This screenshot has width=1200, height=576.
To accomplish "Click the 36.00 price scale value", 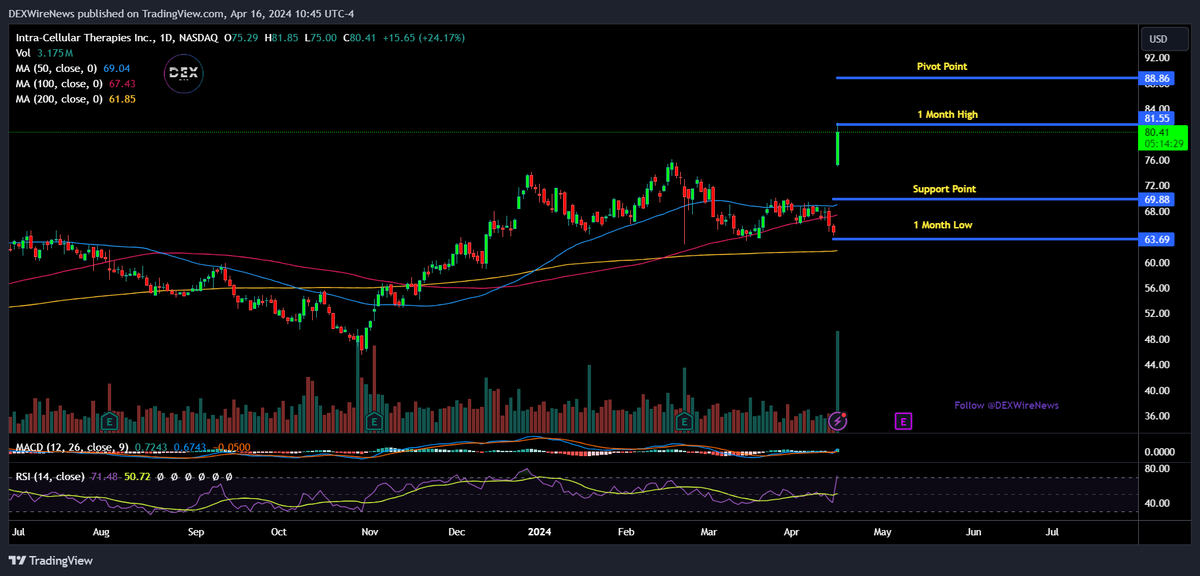I will click(x=1157, y=416).
